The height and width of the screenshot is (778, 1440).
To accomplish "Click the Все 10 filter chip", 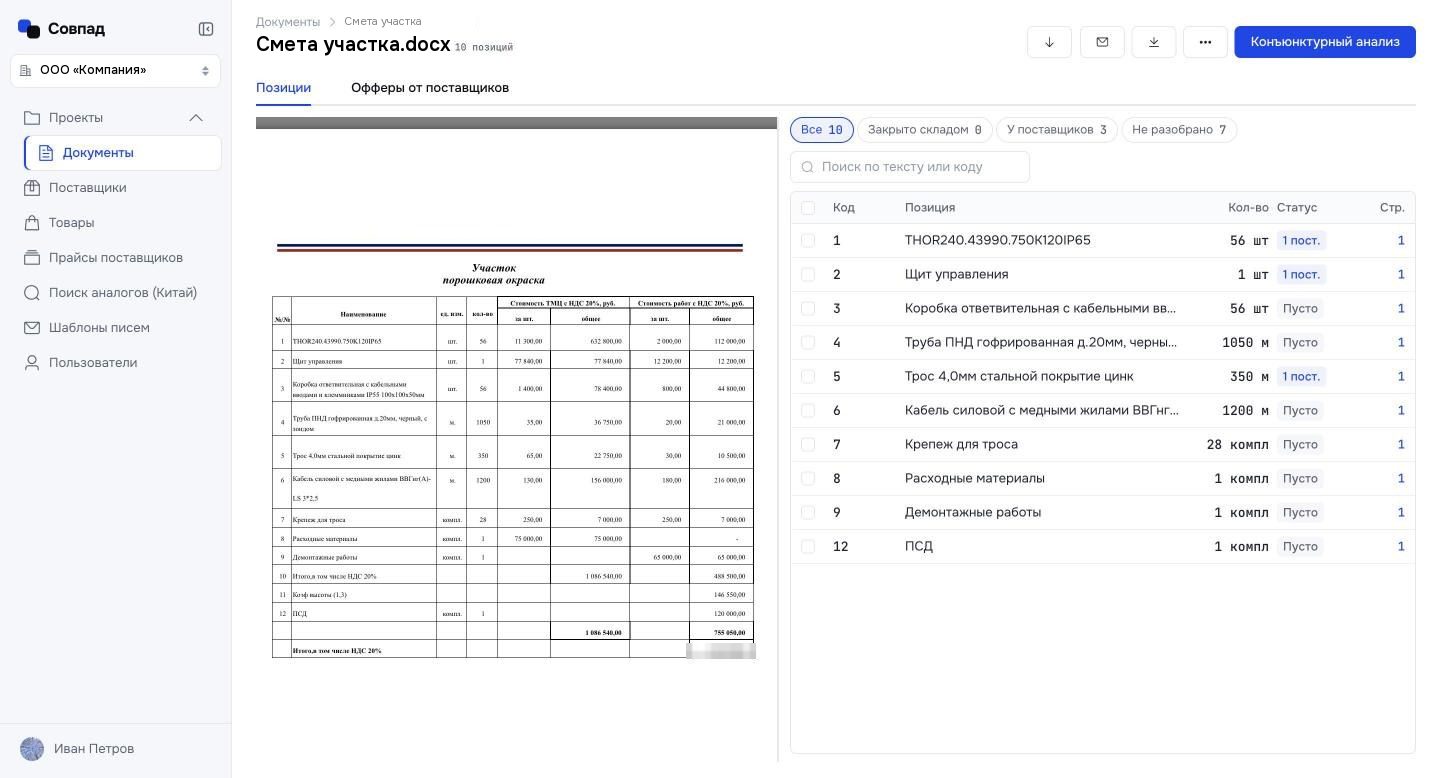I will (x=822, y=130).
